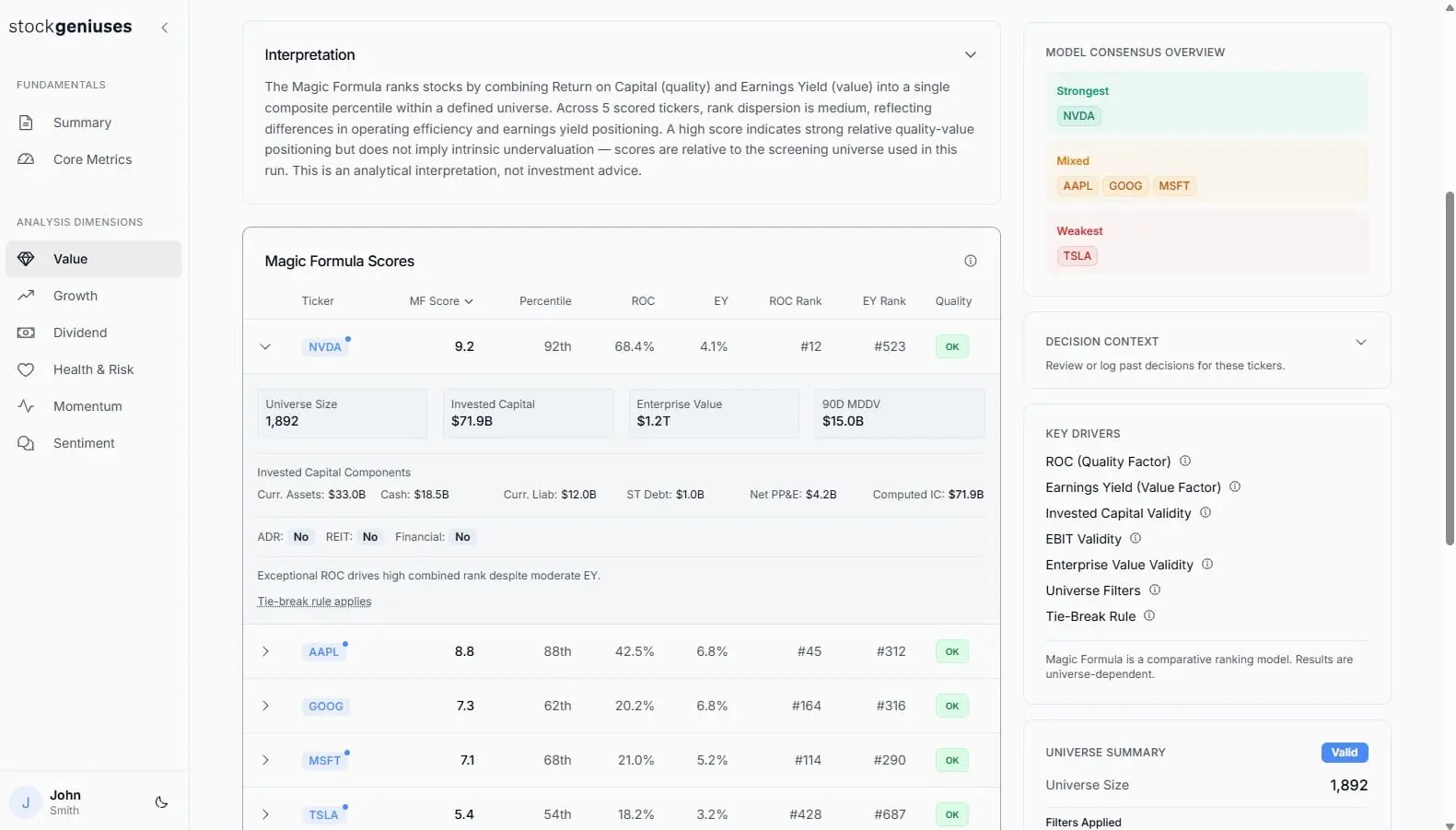Screen dimensions: 1456x830
Task: Show info for Tie-Break Rule
Action: click(x=1149, y=615)
